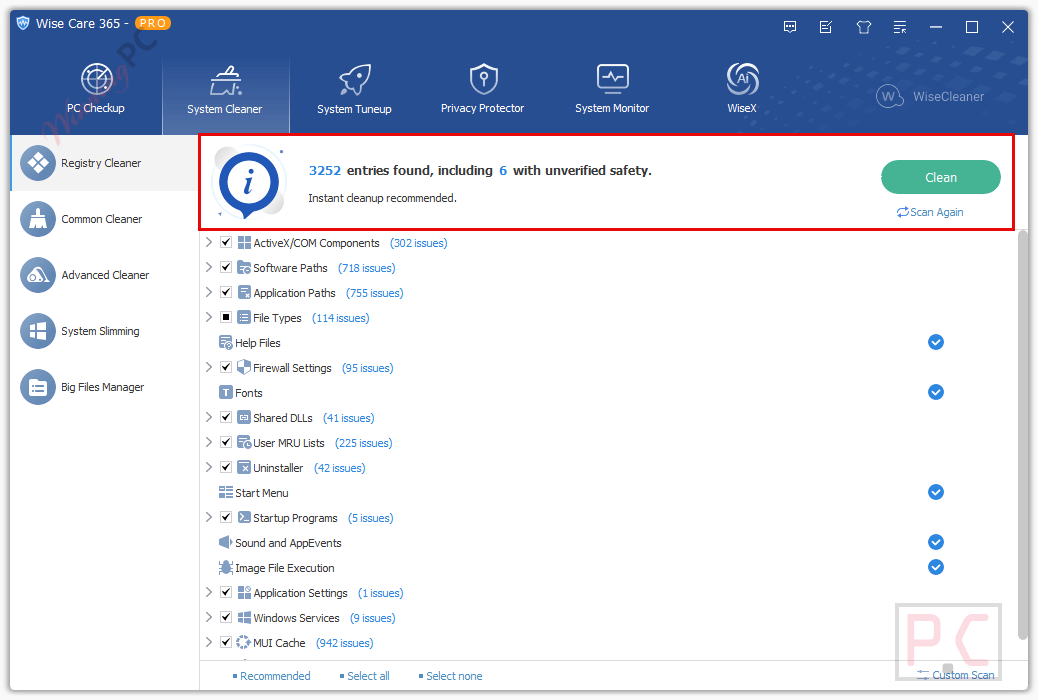Open the PC Checkup radar icon
1038x700 pixels.
pos(97,79)
